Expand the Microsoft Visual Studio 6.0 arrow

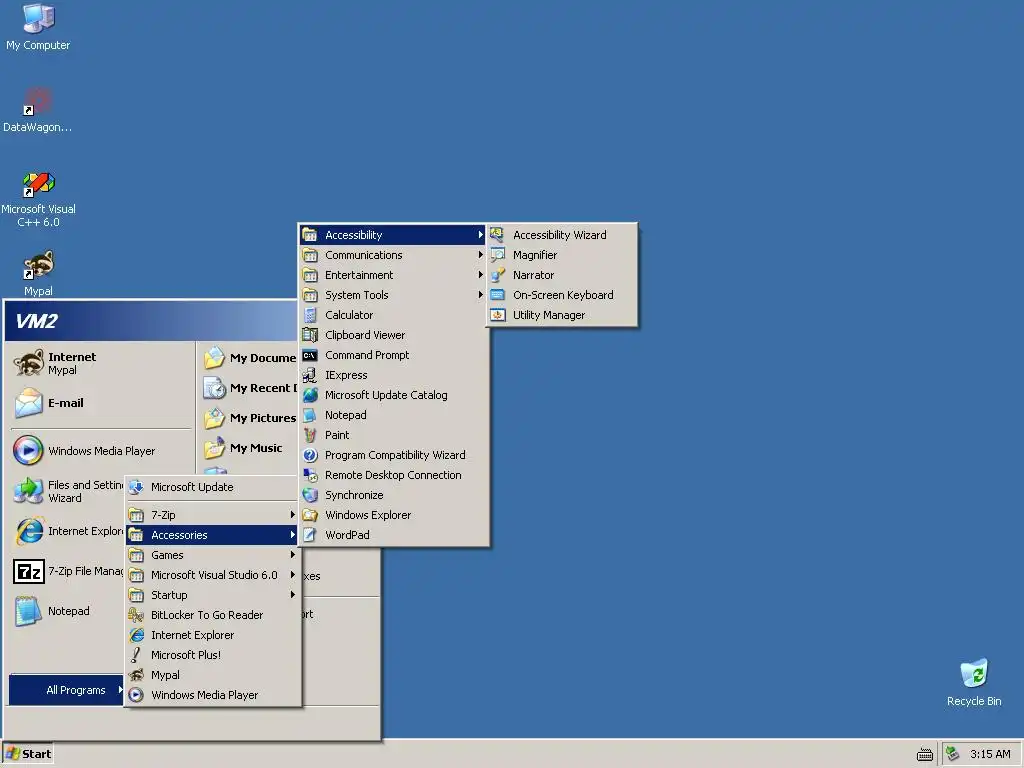293,575
